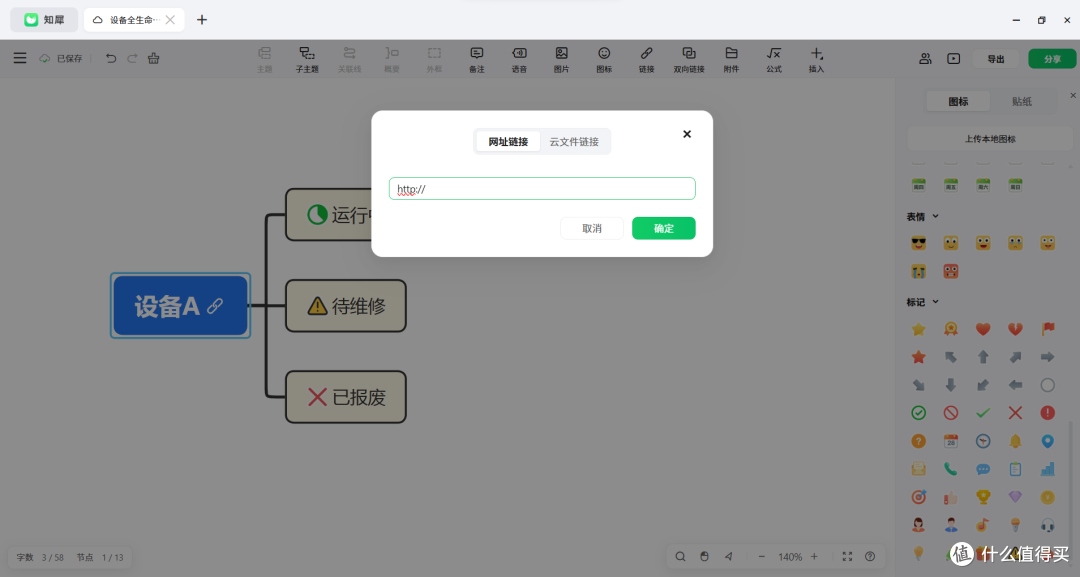Open the 附件 attachment tool

coord(731,60)
